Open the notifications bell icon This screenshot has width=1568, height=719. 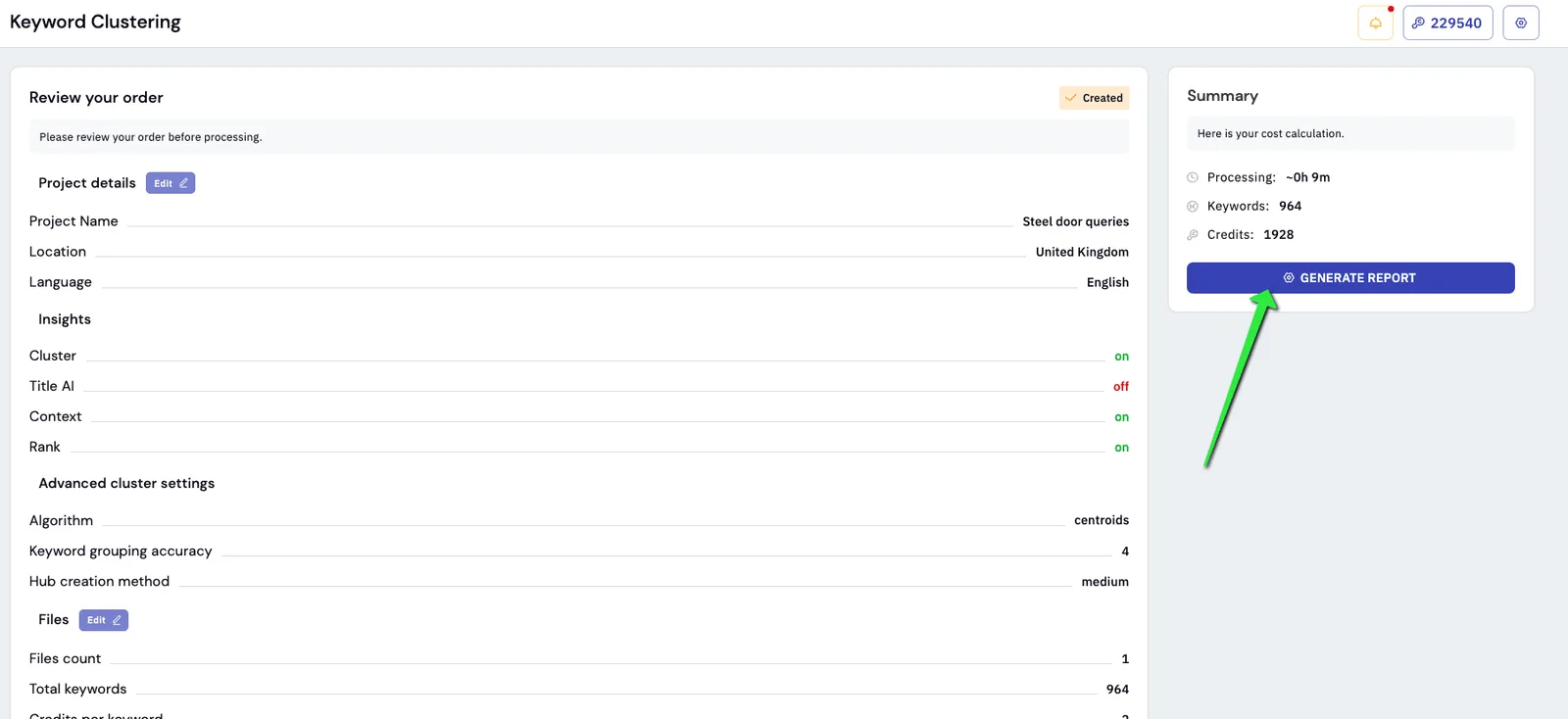click(x=1375, y=23)
